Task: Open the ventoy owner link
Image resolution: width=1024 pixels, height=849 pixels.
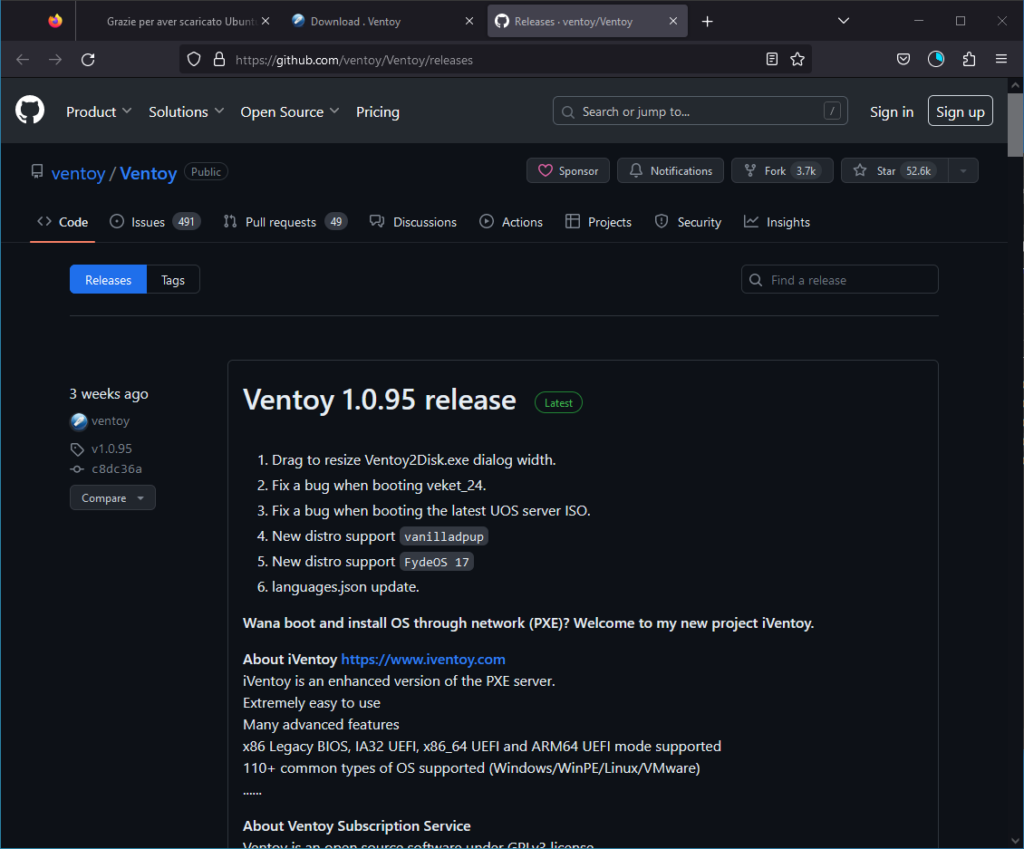Action: point(78,173)
